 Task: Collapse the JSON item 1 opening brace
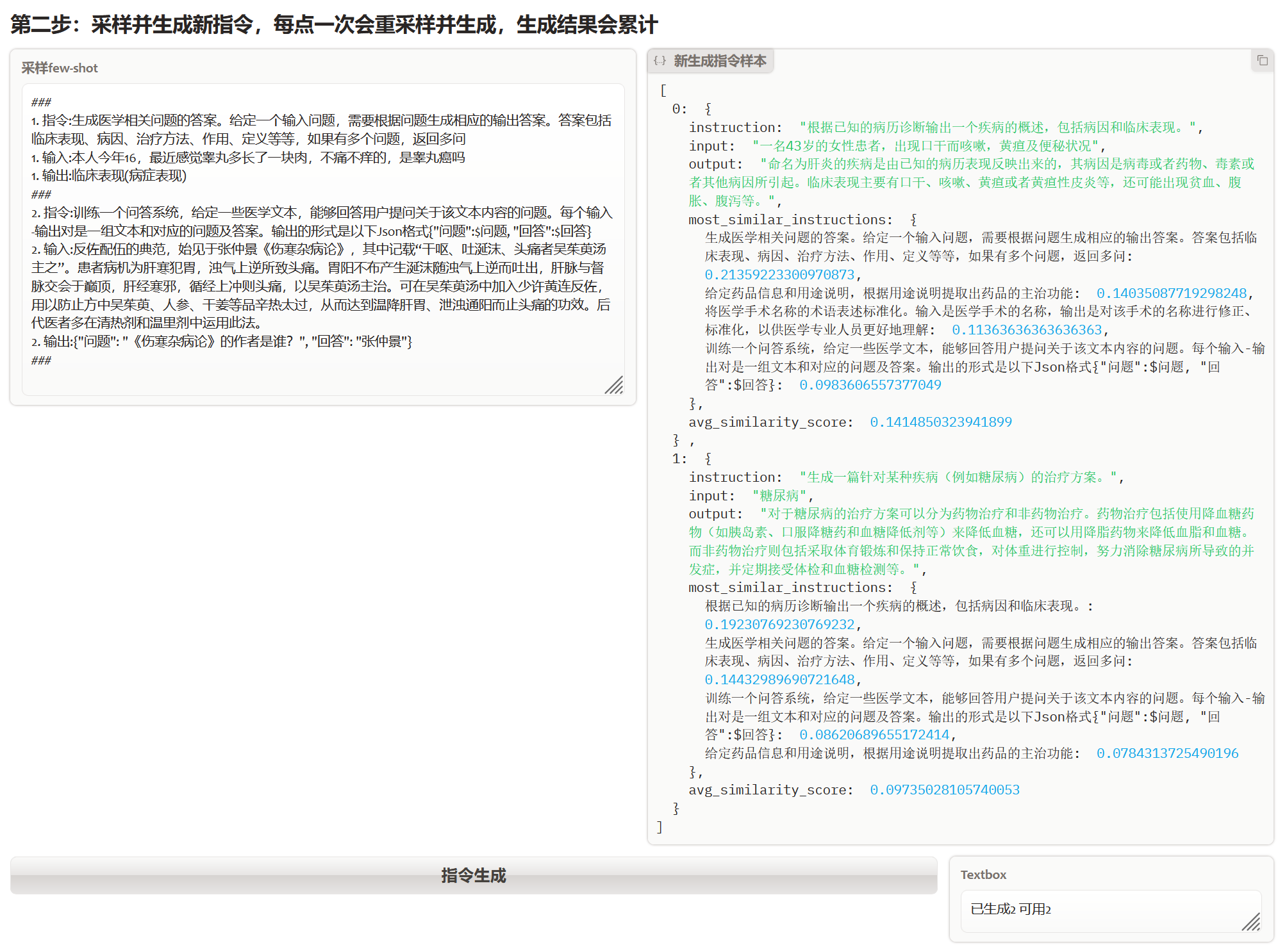708,459
